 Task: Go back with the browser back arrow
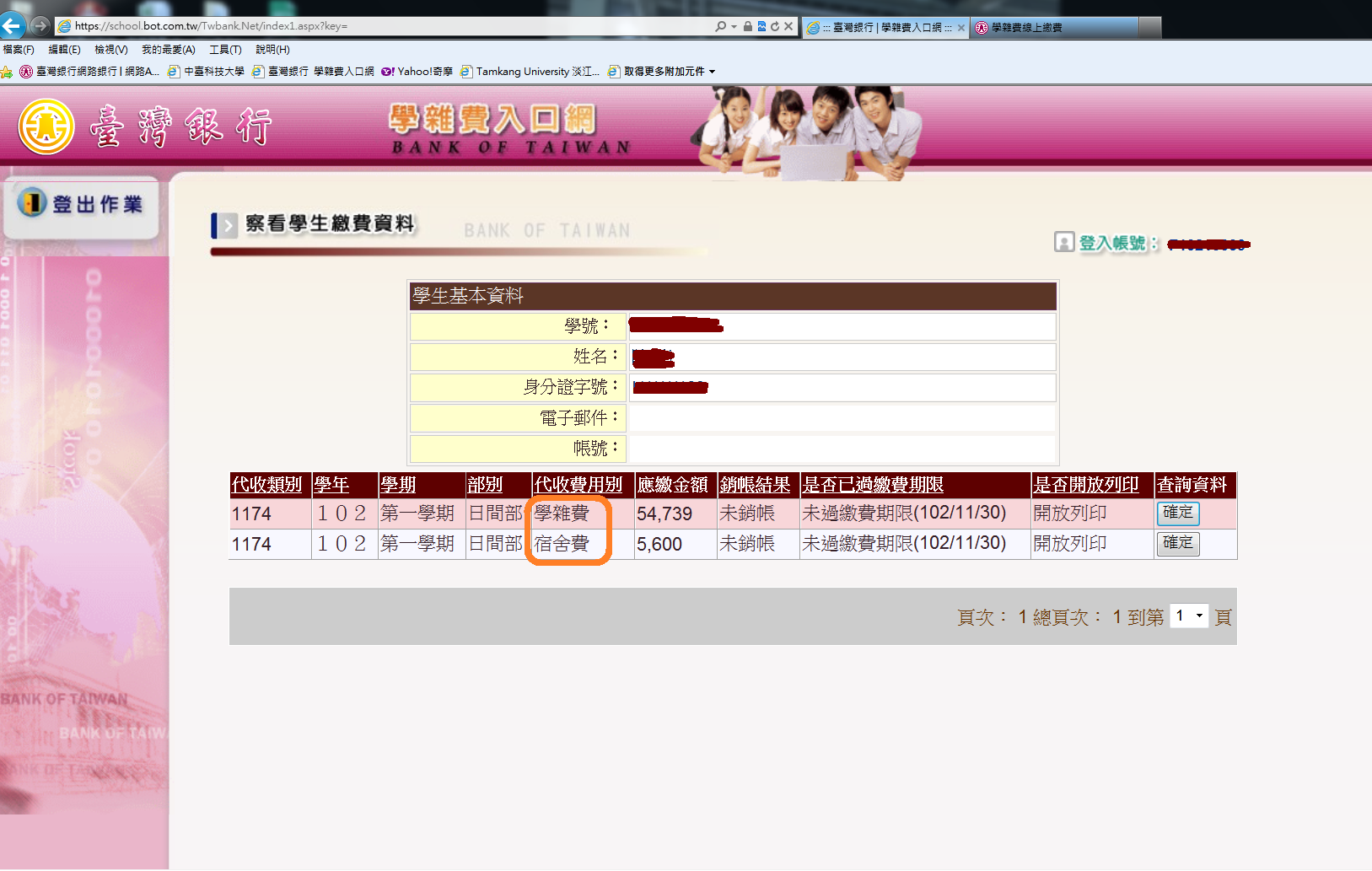[x=12, y=25]
